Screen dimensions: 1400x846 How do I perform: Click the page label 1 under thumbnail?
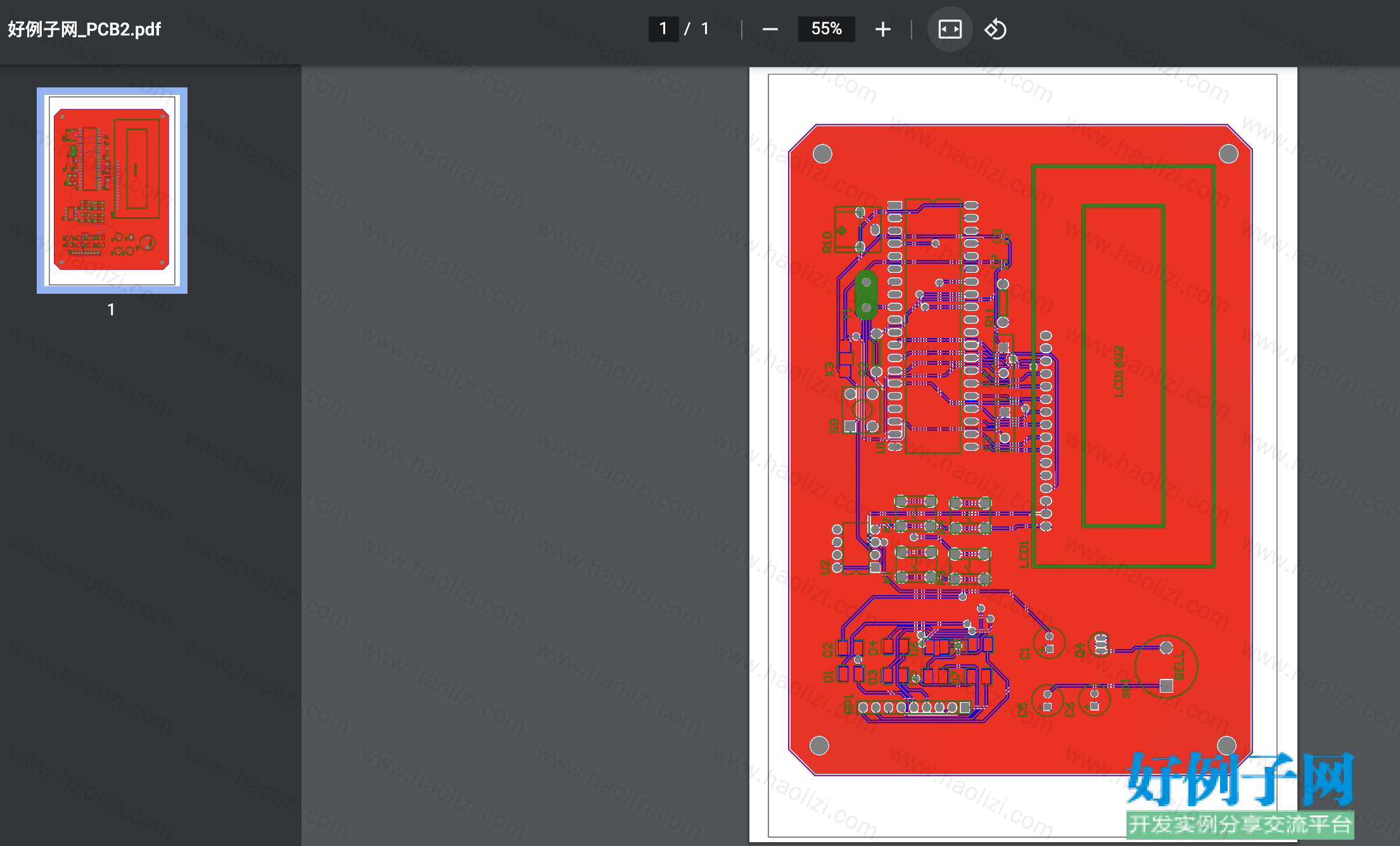pos(111,310)
